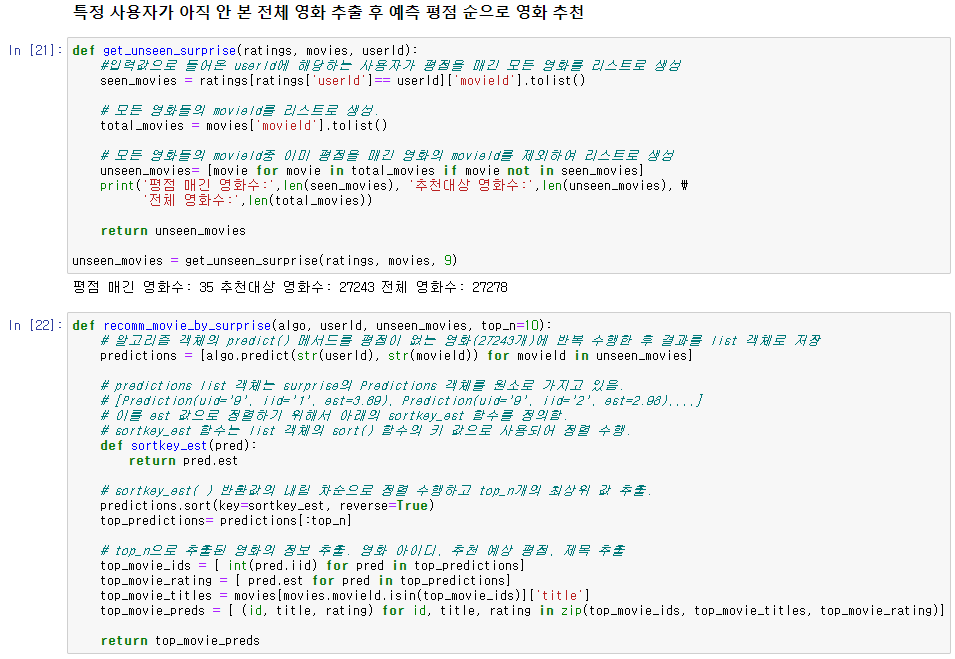
Task: Click the 'return unseen_movies' line
Action: pos(173,231)
